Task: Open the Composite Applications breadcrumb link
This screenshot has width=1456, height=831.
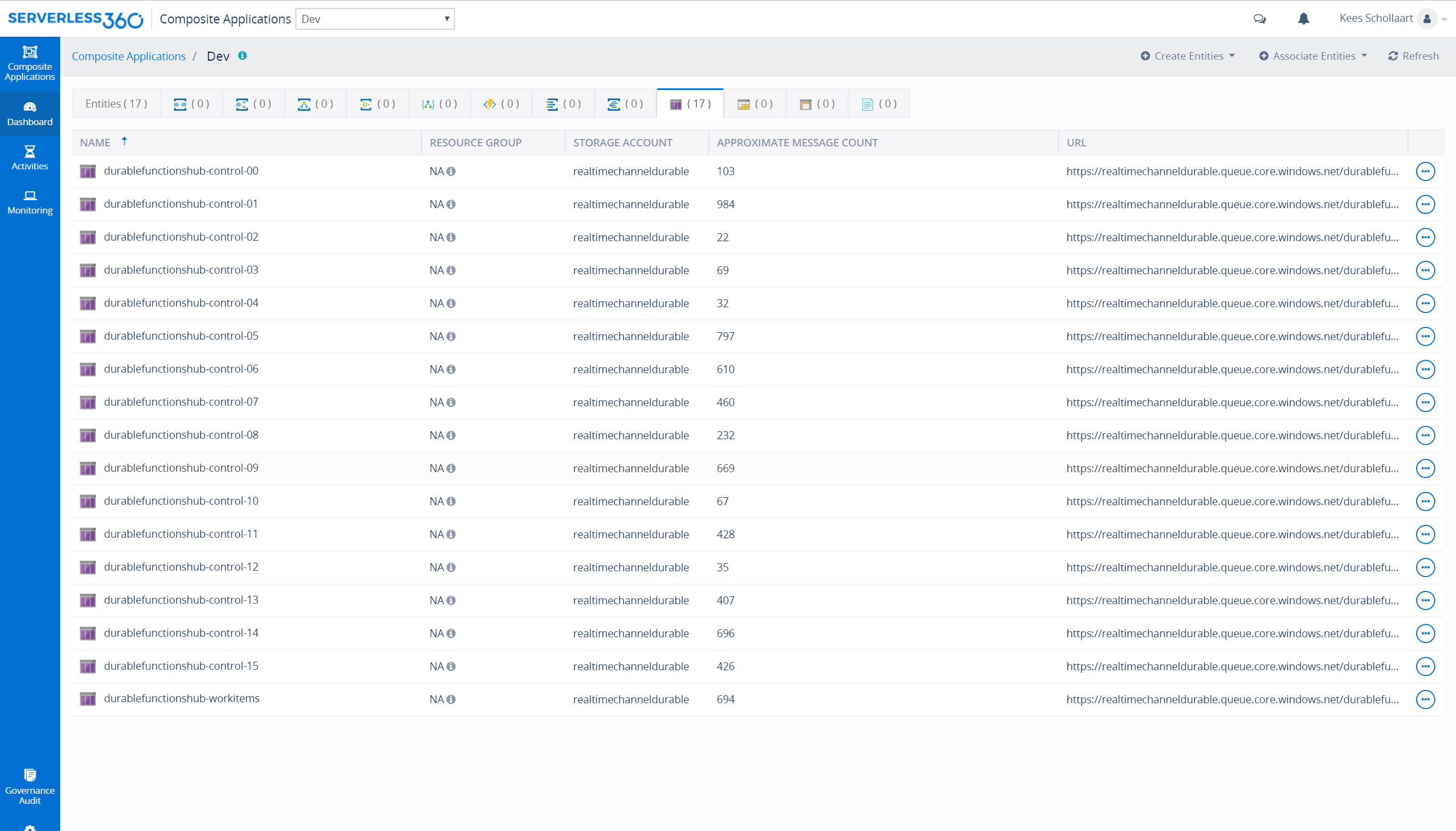Action: (x=129, y=56)
